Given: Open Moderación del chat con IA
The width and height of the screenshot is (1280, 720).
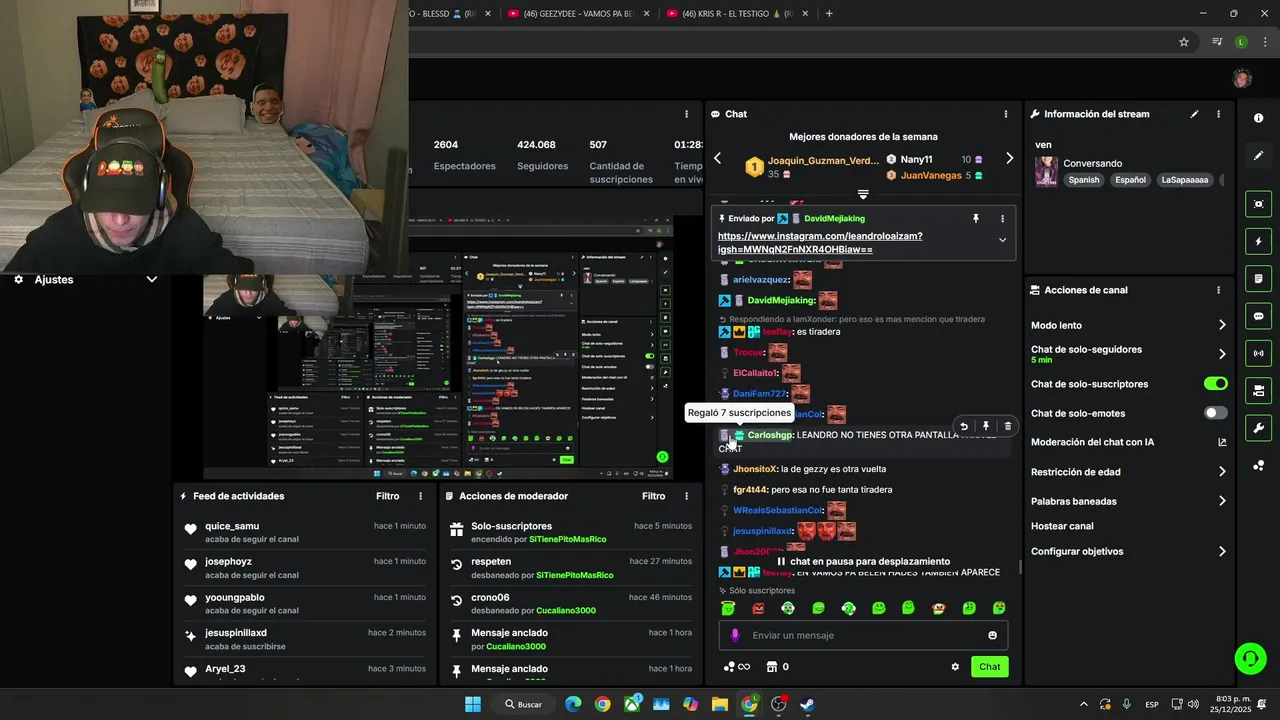Looking at the screenshot, I should (x=1129, y=442).
